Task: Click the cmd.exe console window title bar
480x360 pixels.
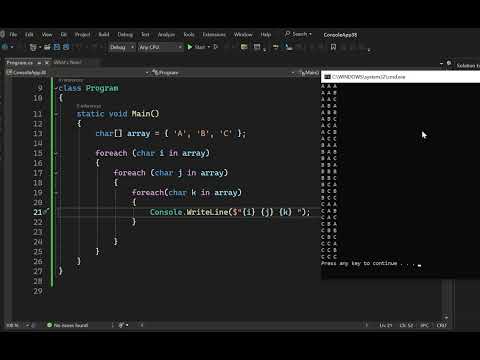Action: point(400,77)
